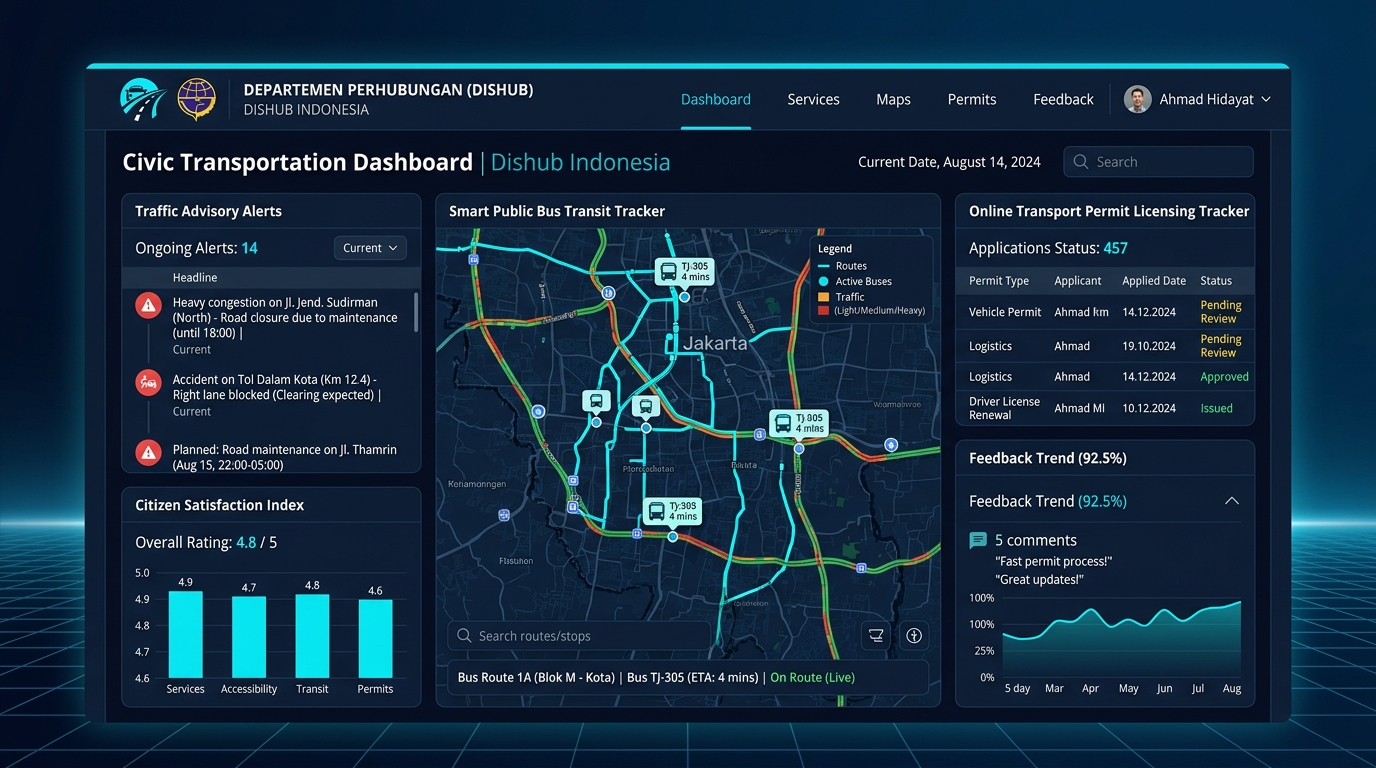Go to the Maps tab

click(893, 99)
